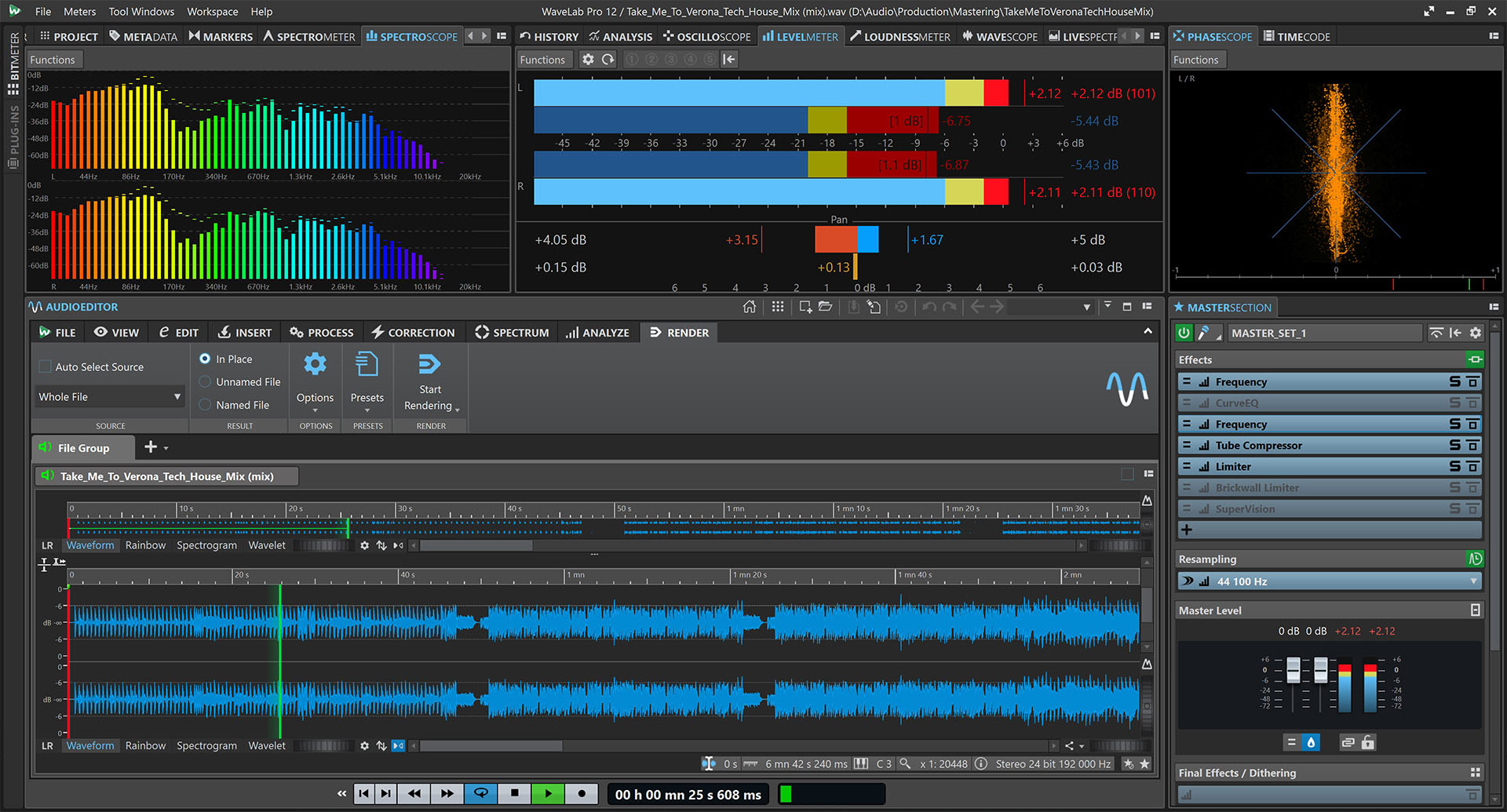
Task: Open Master Section settings gear
Action: tap(1476, 333)
